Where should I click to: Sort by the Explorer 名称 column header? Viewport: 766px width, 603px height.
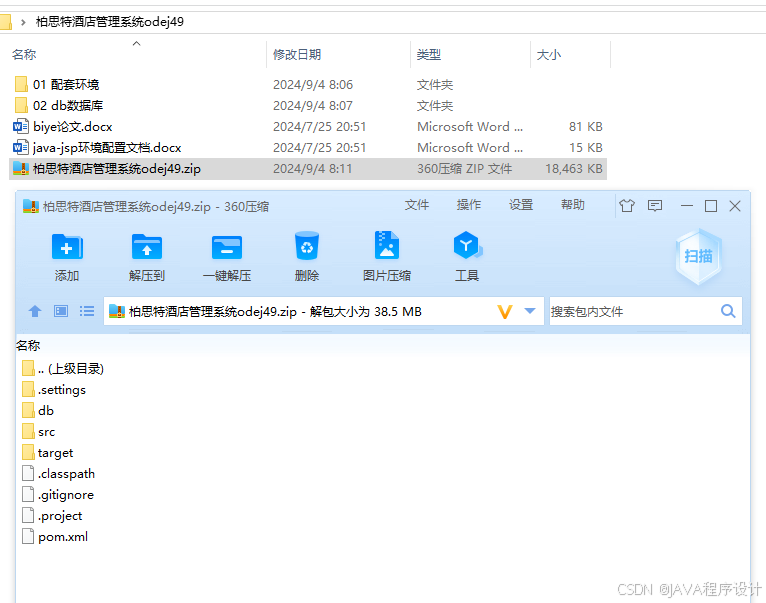pyautogui.click(x=24, y=55)
